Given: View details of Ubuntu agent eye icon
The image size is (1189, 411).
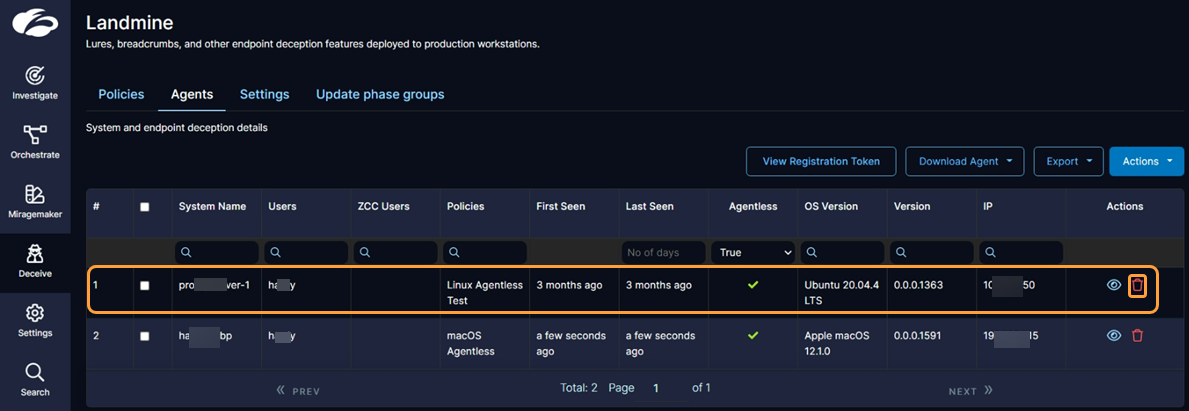Looking at the screenshot, I should 1113,286.
